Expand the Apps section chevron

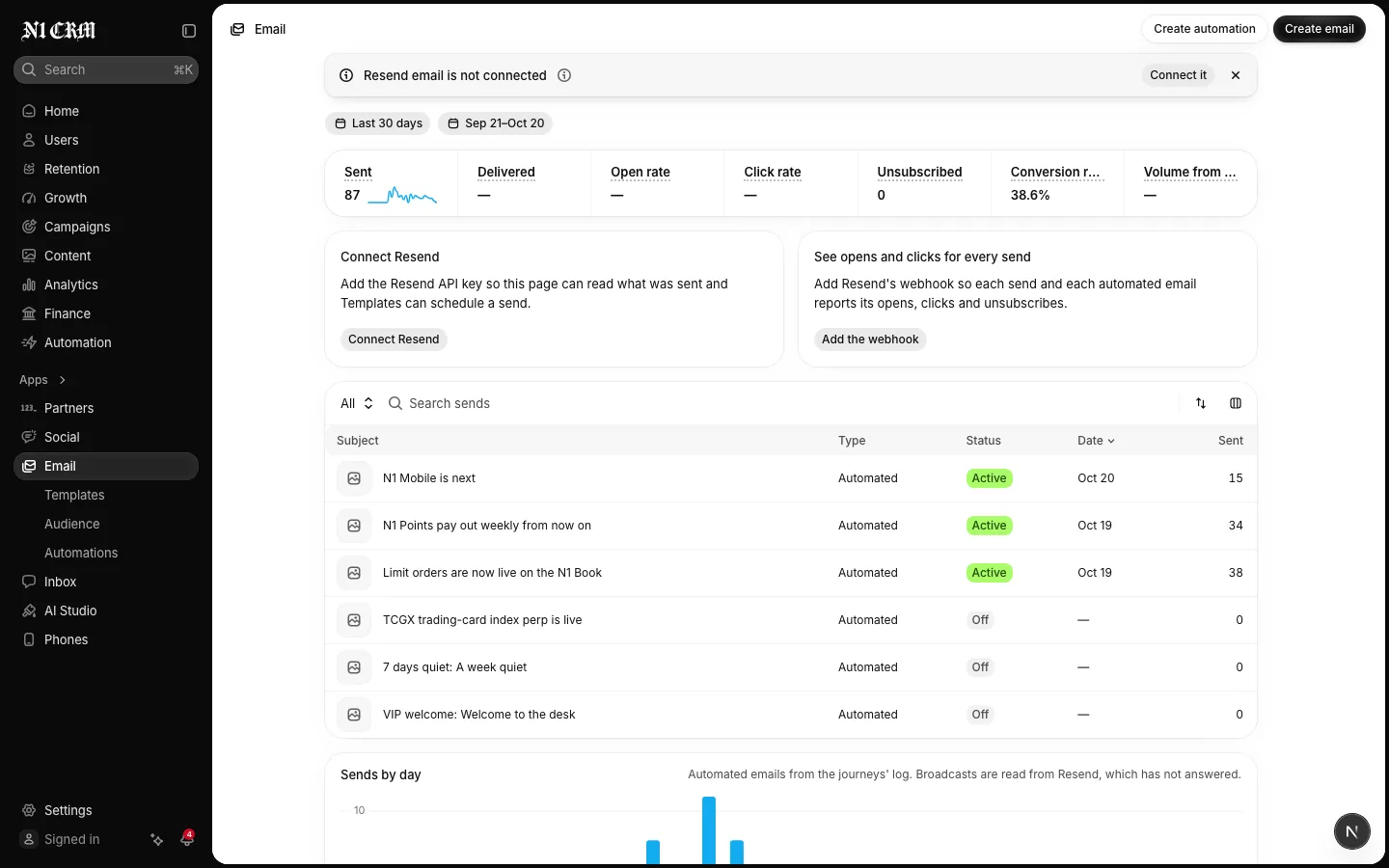pos(63,380)
